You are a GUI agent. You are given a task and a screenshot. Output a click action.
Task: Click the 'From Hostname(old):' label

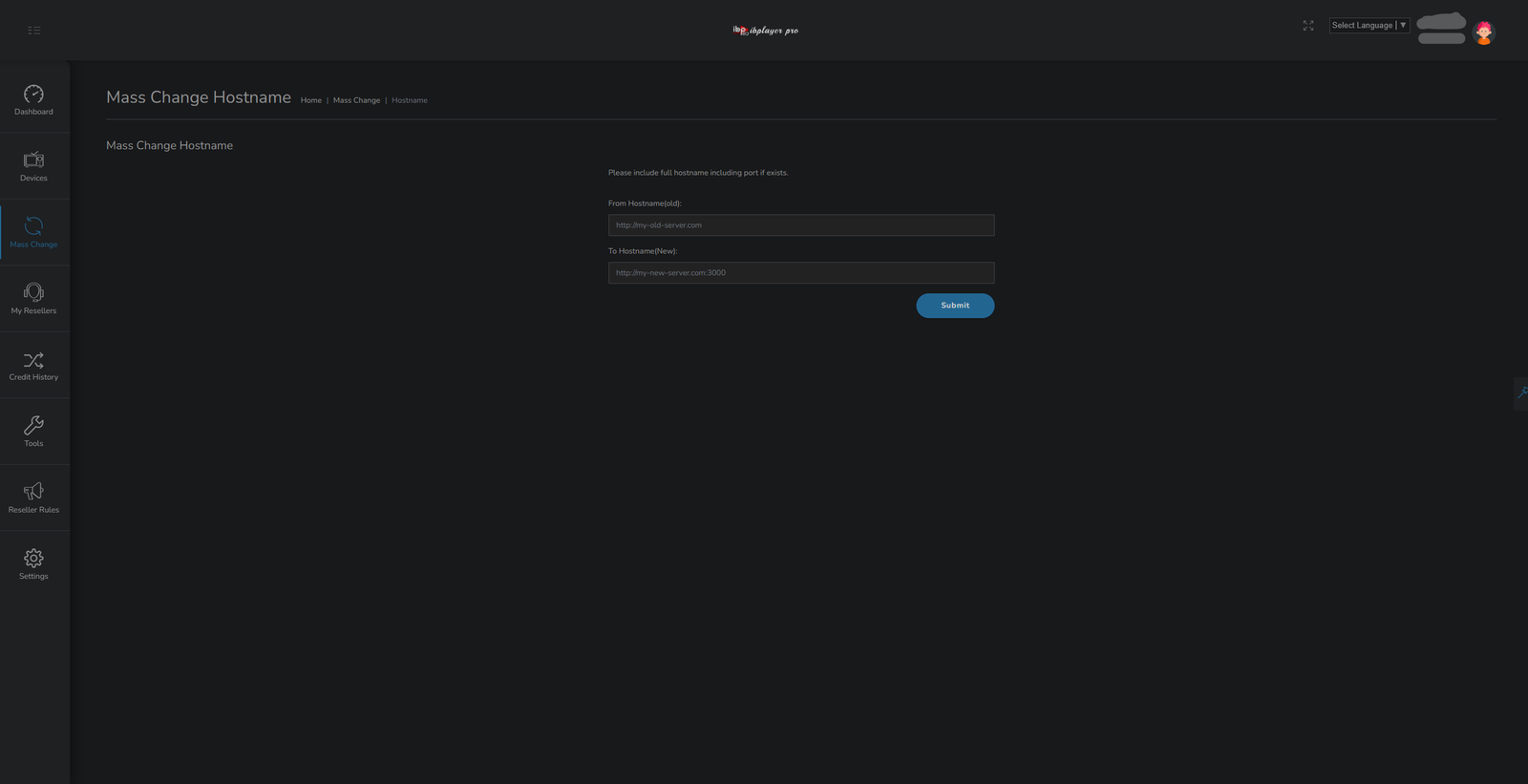pyautogui.click(x=645, y=203)
